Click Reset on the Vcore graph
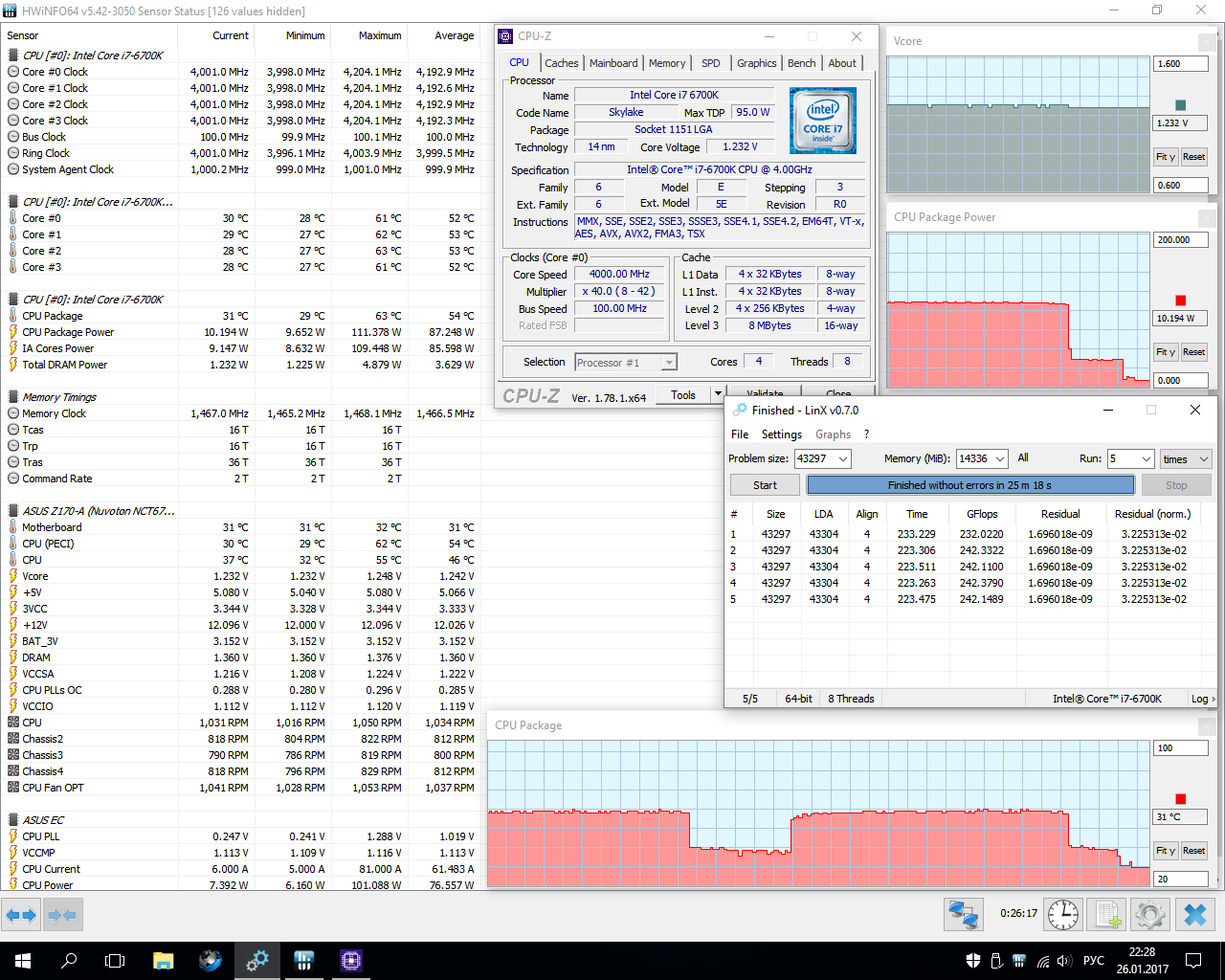 pyautogui.click(x=1193, y=157)
